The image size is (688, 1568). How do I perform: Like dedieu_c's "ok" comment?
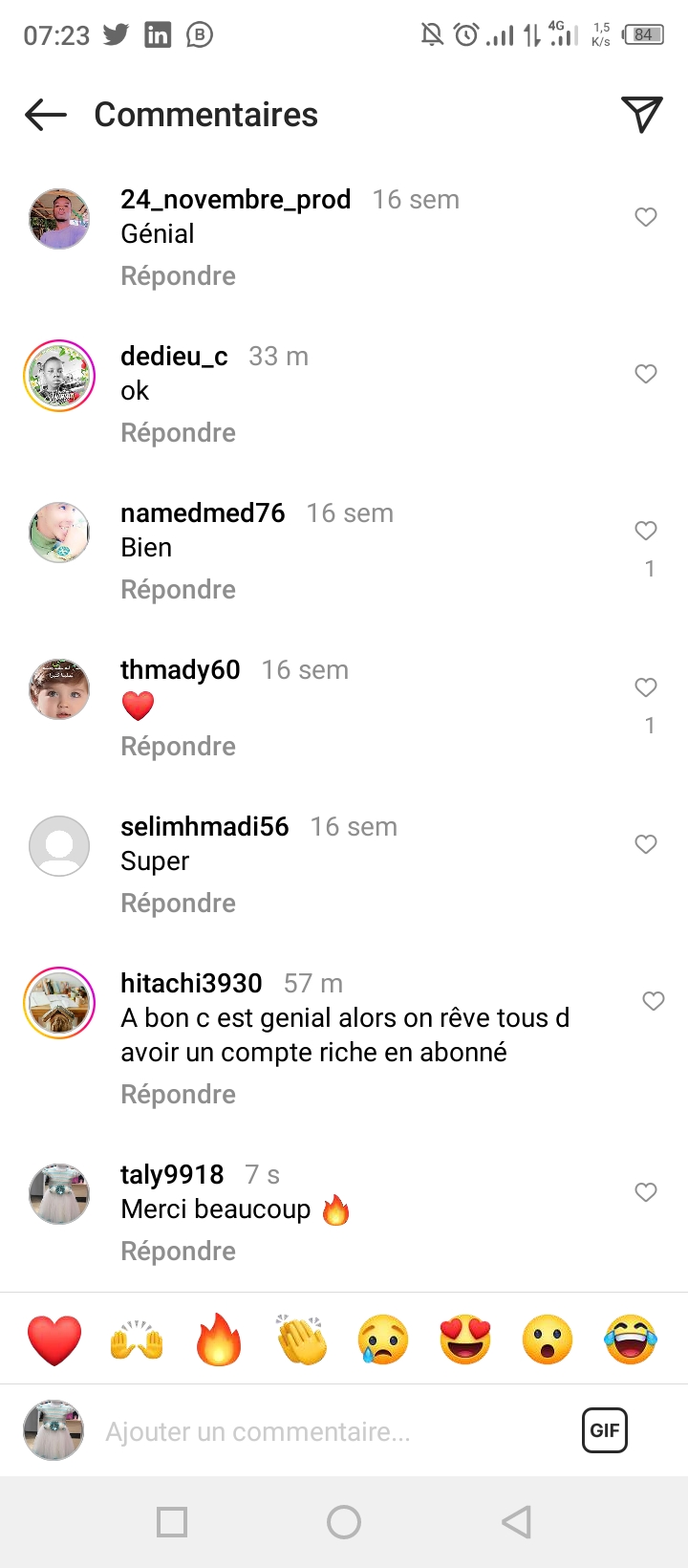tap(646, 374)
